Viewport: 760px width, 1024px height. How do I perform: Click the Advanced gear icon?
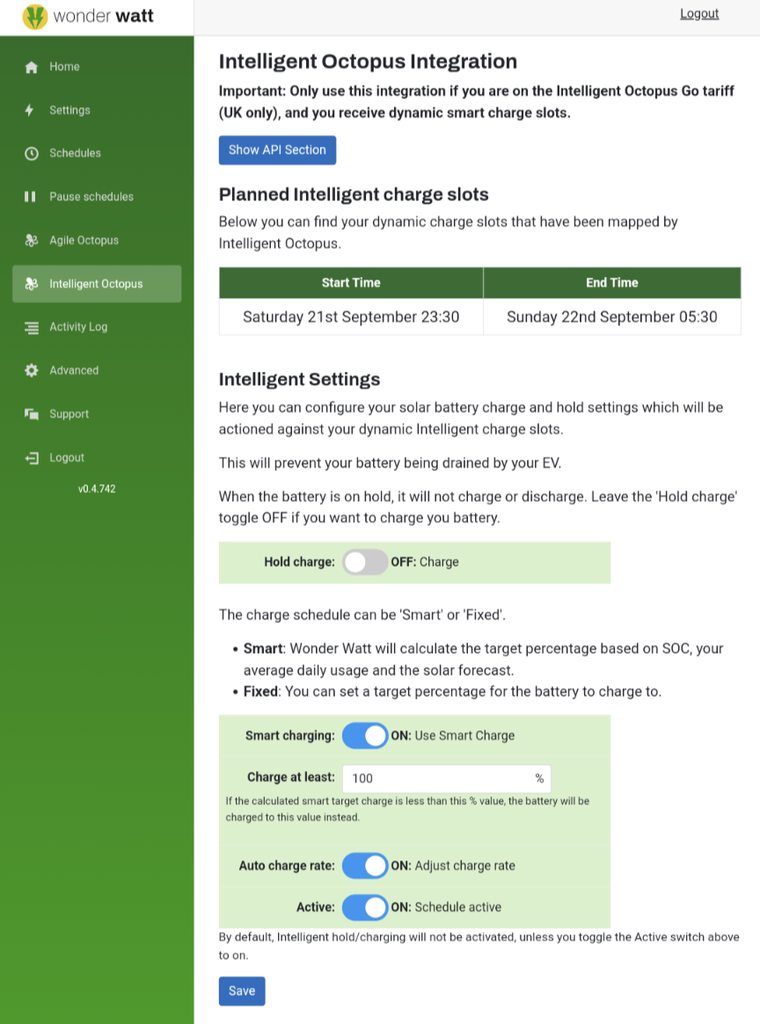point(31,370)
